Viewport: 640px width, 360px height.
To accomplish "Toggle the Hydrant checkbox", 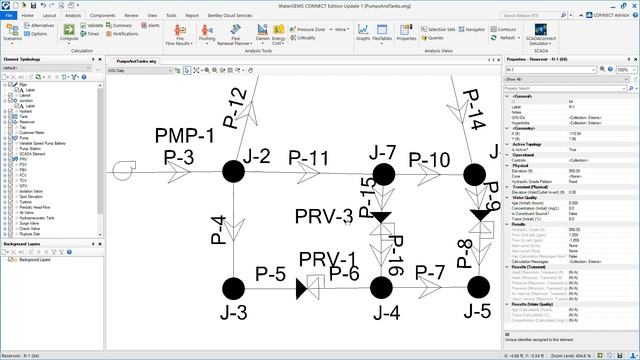I will pos(11,111).
